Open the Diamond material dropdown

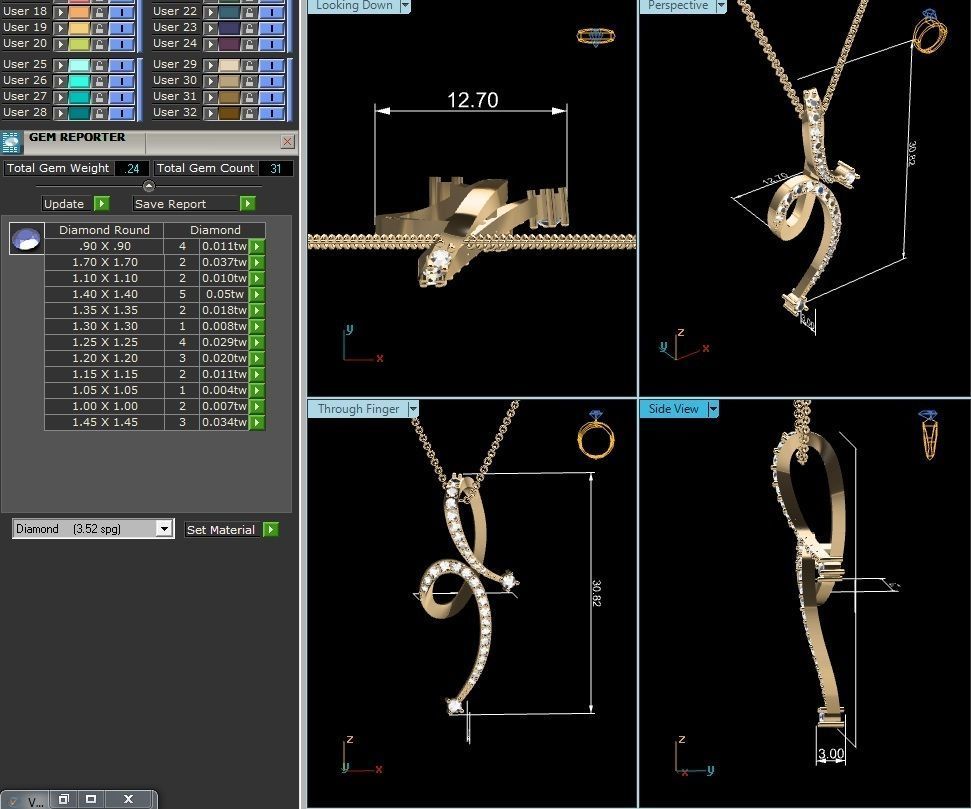pyautogui.click(x=163, y=529)
